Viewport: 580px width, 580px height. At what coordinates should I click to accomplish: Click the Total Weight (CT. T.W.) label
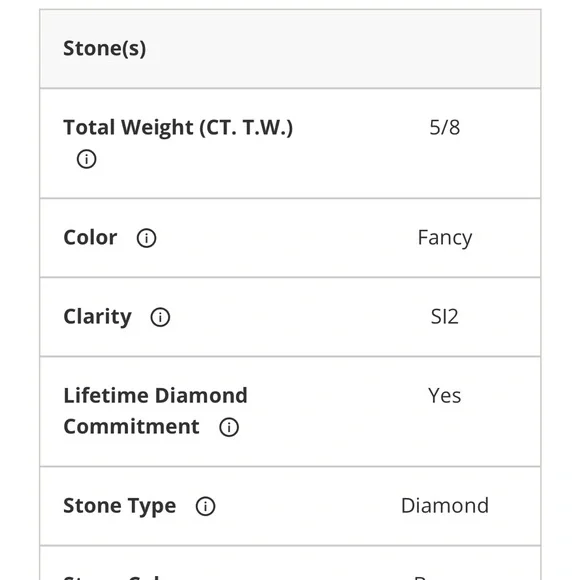coord(178,128)
